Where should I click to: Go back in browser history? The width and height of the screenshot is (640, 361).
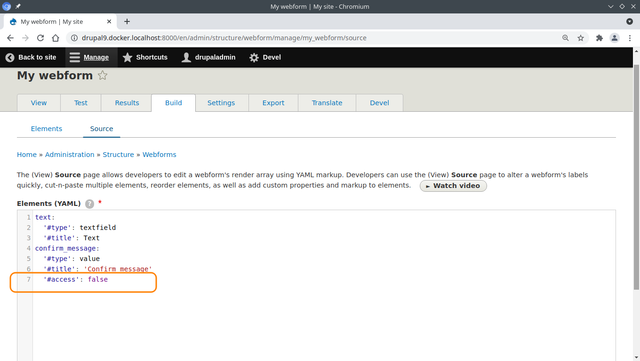click(x=10, y=38)
